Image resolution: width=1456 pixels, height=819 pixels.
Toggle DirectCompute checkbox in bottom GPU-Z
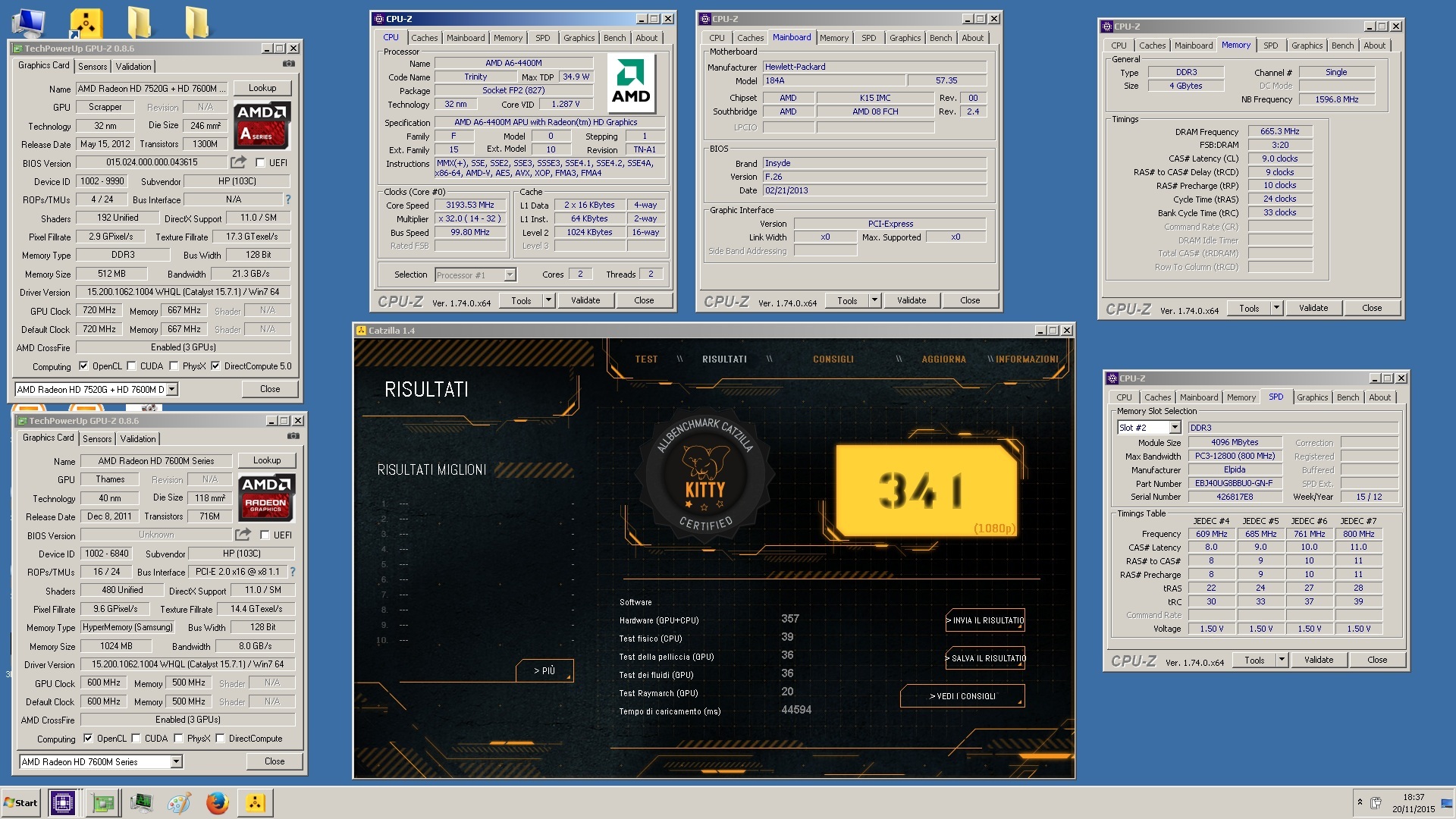220,738
